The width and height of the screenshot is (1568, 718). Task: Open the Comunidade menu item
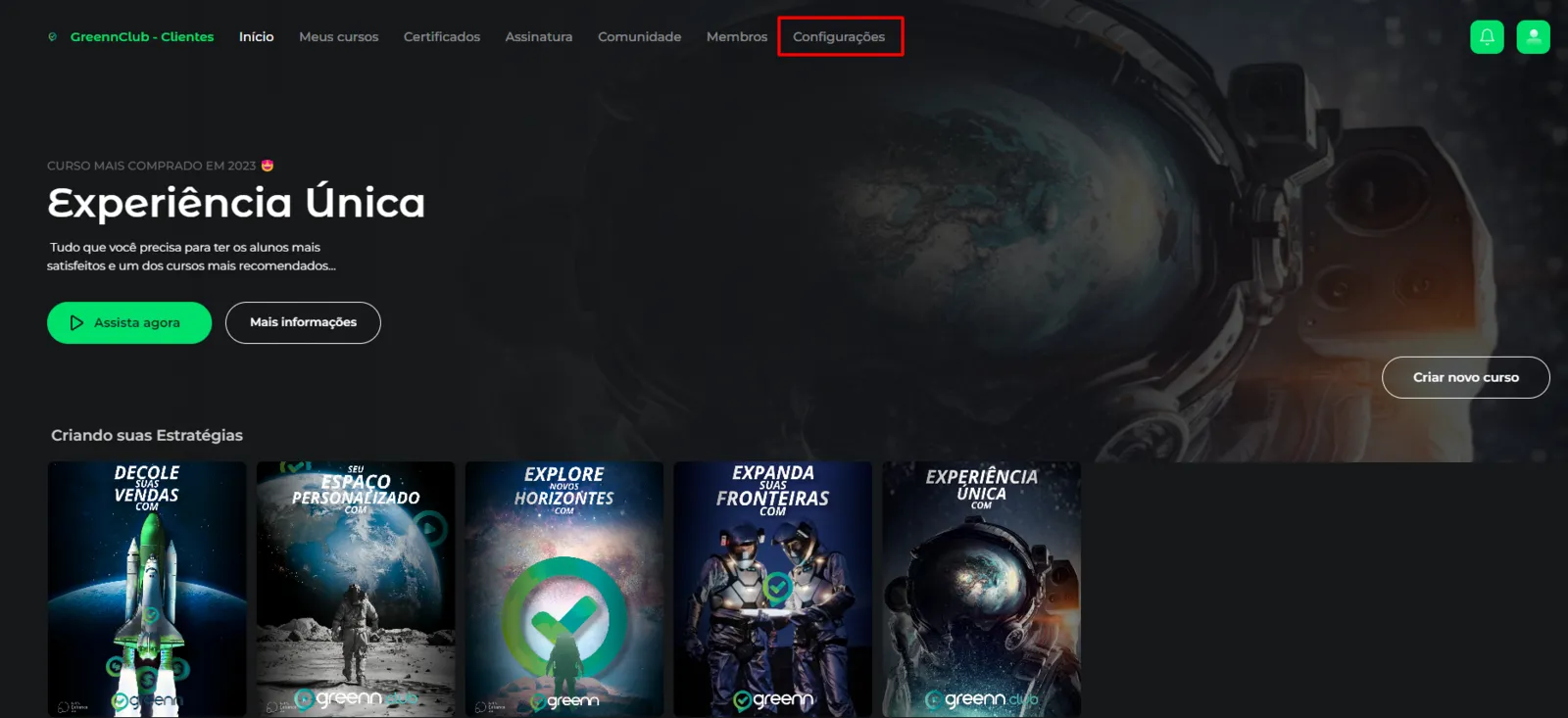tap(640, 37)
